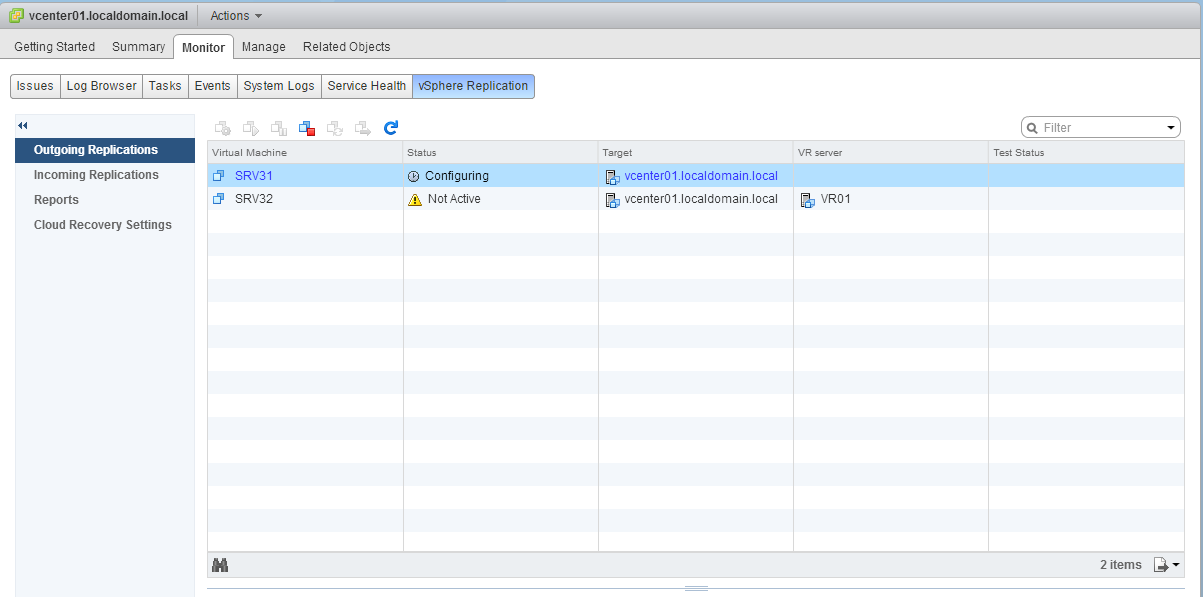Image resolution: width=1203 pixels, height=597 pixels.
Task: Click the VR01 server icon
Action: click(x=808, y=199)
